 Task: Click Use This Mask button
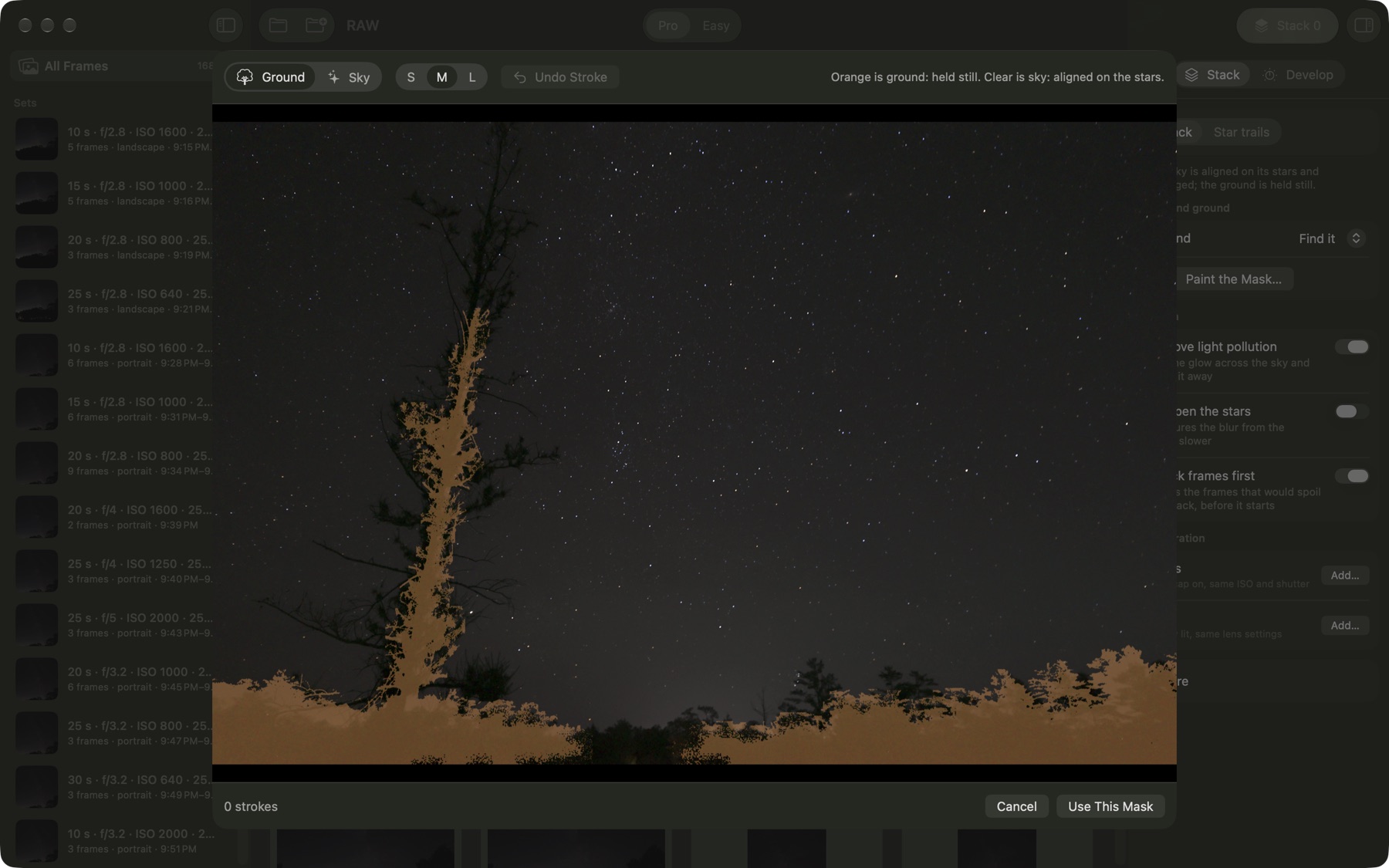pos(1110,806)
